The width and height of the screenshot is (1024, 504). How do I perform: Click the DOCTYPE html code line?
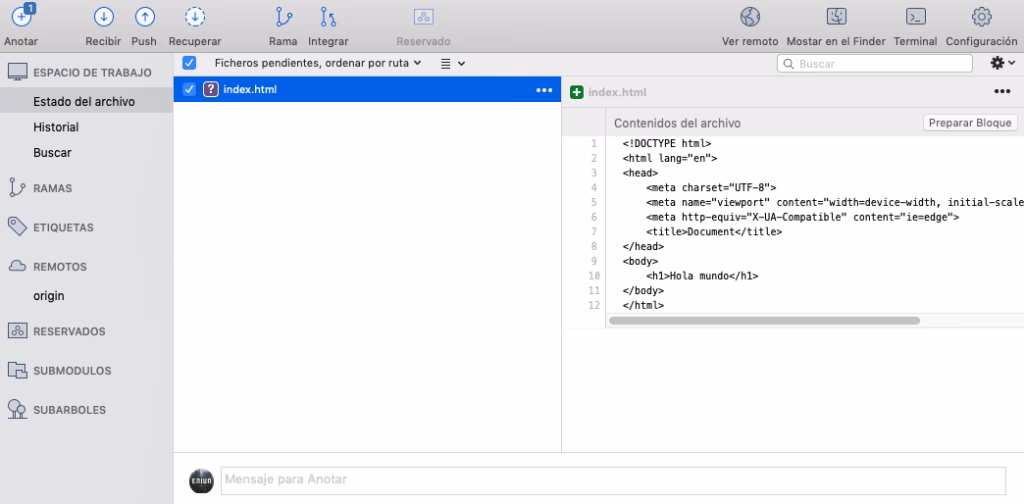click(x=667, y=143)
